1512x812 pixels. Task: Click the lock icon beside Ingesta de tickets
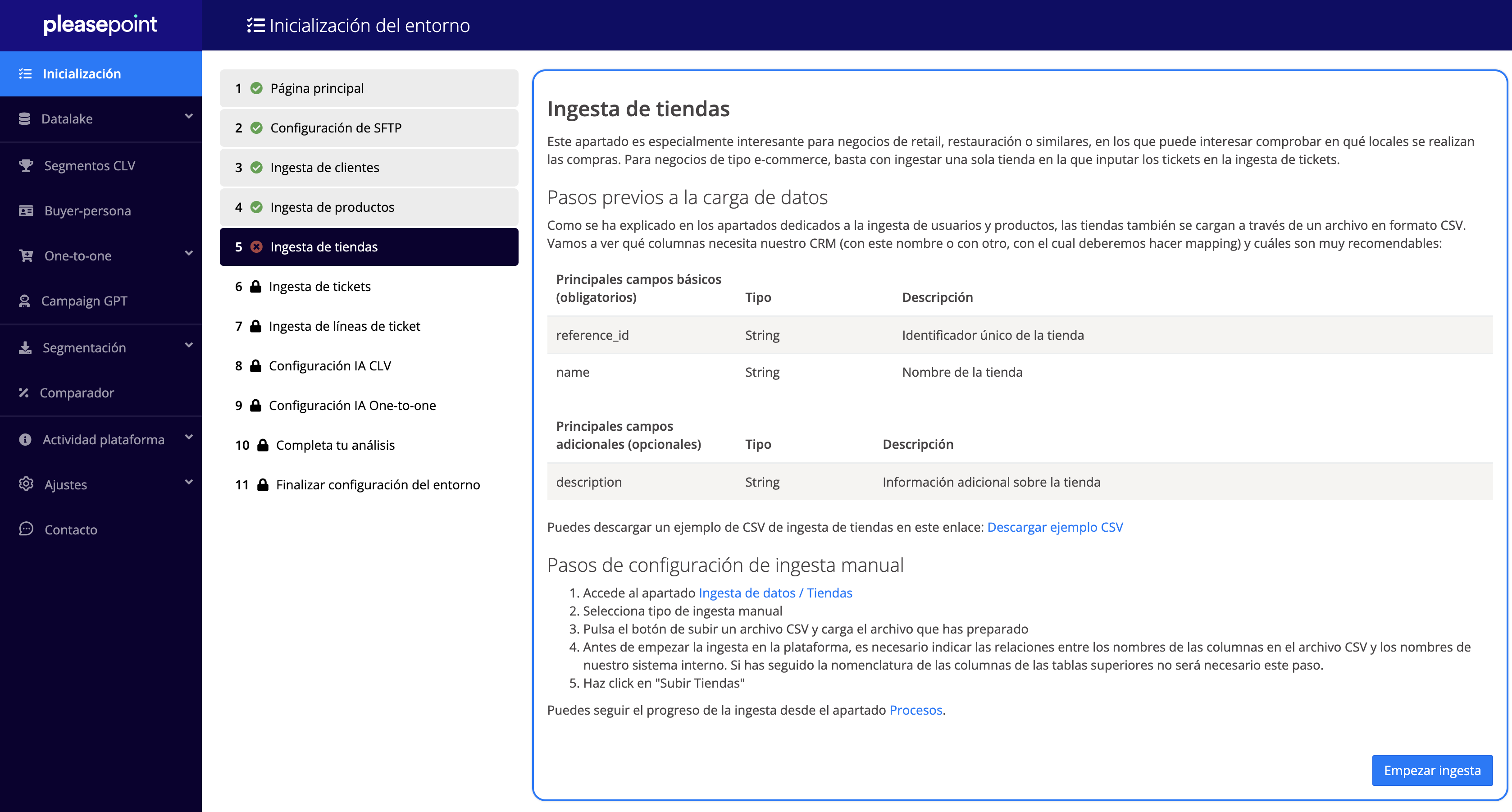[255, 287]
